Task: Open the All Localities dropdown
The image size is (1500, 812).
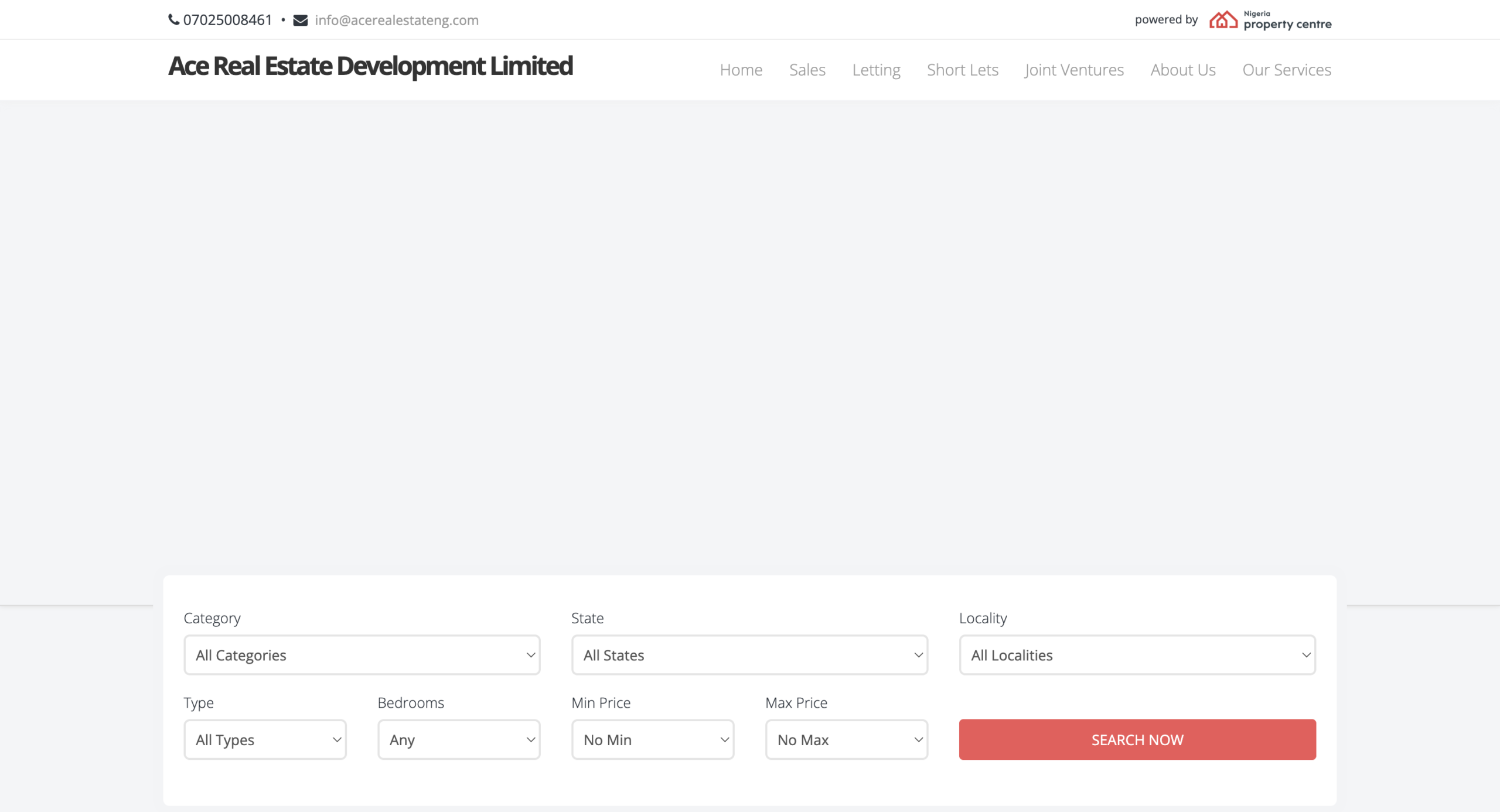Action: [1137, 655]
